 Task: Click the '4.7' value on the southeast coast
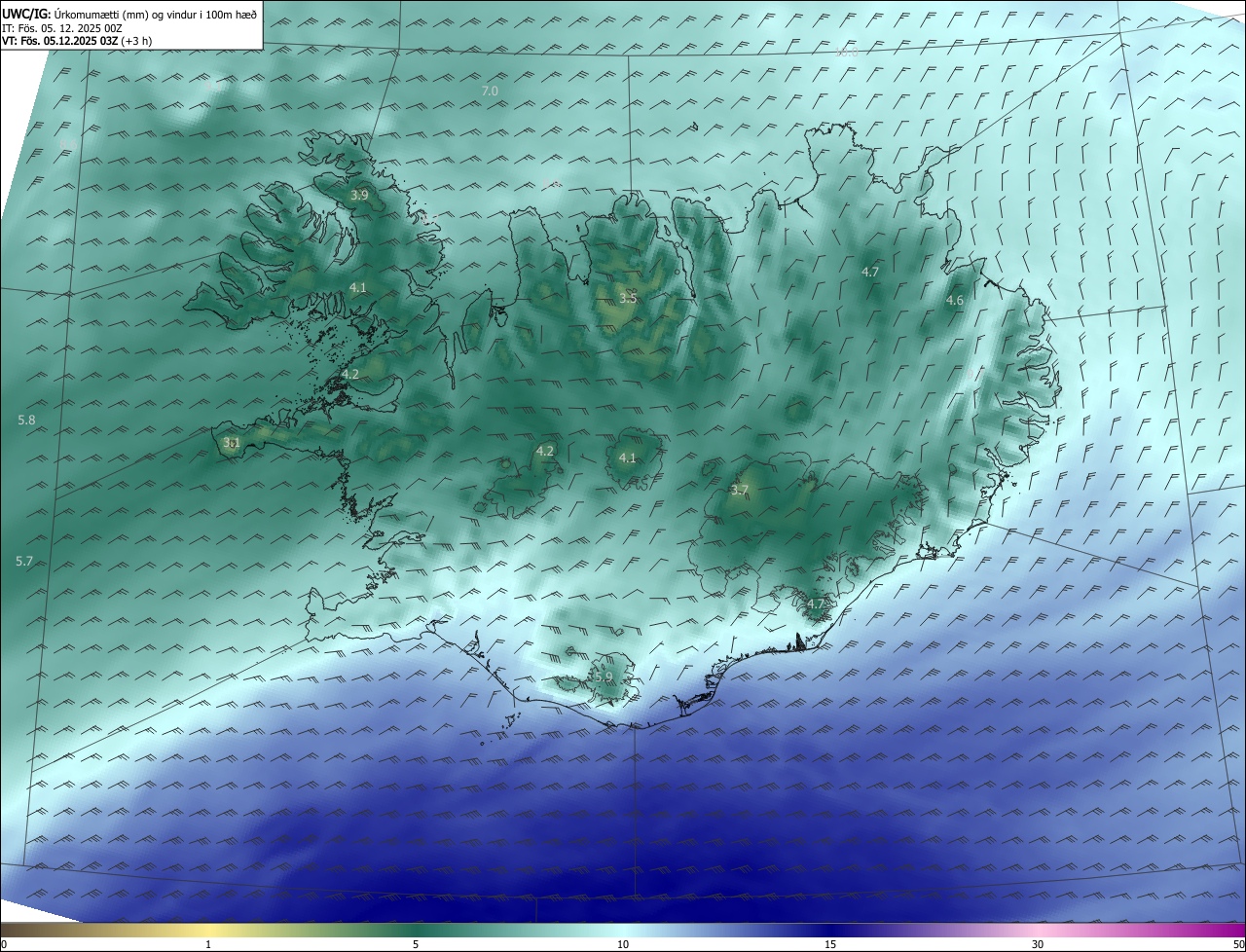tap(816, 604)
